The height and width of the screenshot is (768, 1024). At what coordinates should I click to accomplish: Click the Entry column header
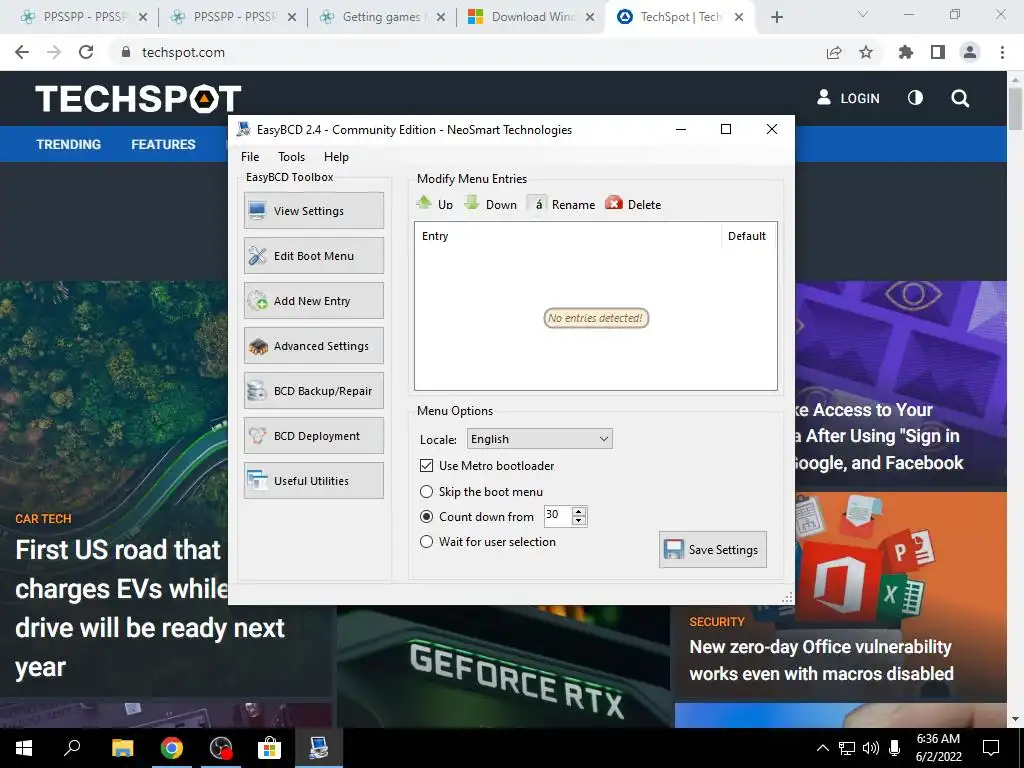coord(567,236)
